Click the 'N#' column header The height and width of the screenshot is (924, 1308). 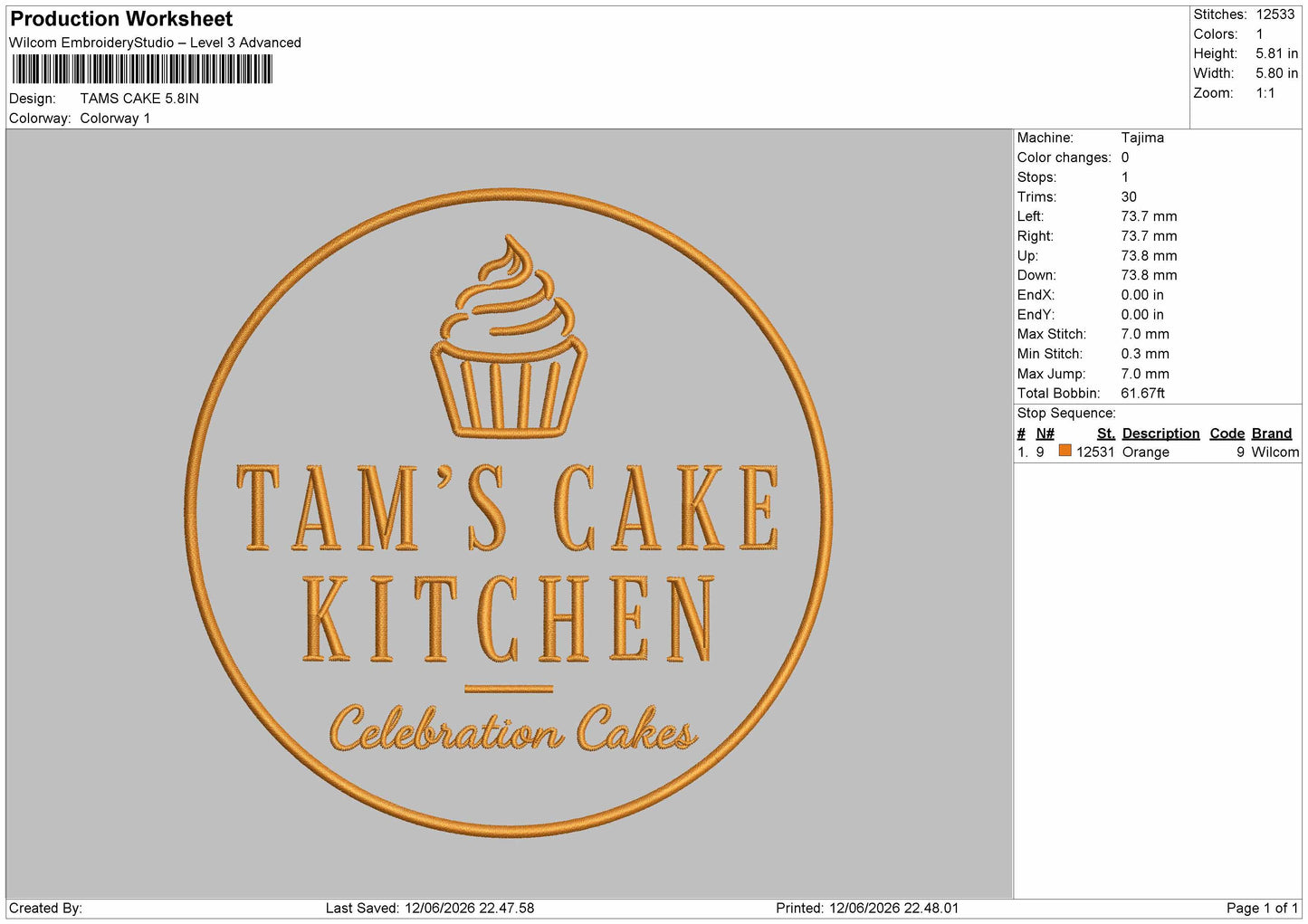1045,433
